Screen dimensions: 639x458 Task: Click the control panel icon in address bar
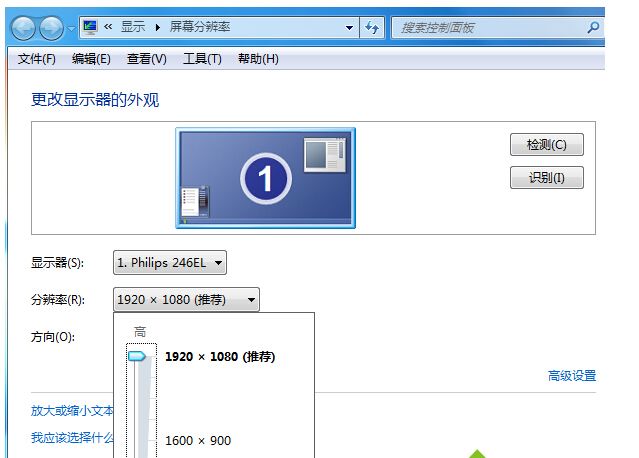(90, 27)
